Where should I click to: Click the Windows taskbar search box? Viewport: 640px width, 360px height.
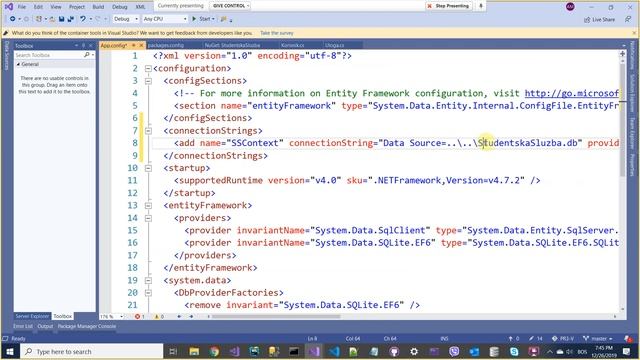[x=92, y=351]
